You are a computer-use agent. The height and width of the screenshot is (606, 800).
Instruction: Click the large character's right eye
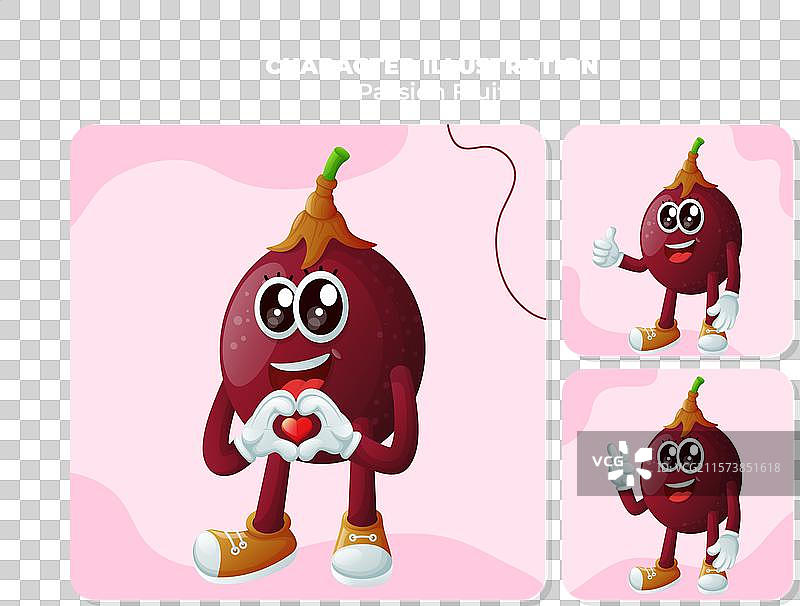point(322,302)
